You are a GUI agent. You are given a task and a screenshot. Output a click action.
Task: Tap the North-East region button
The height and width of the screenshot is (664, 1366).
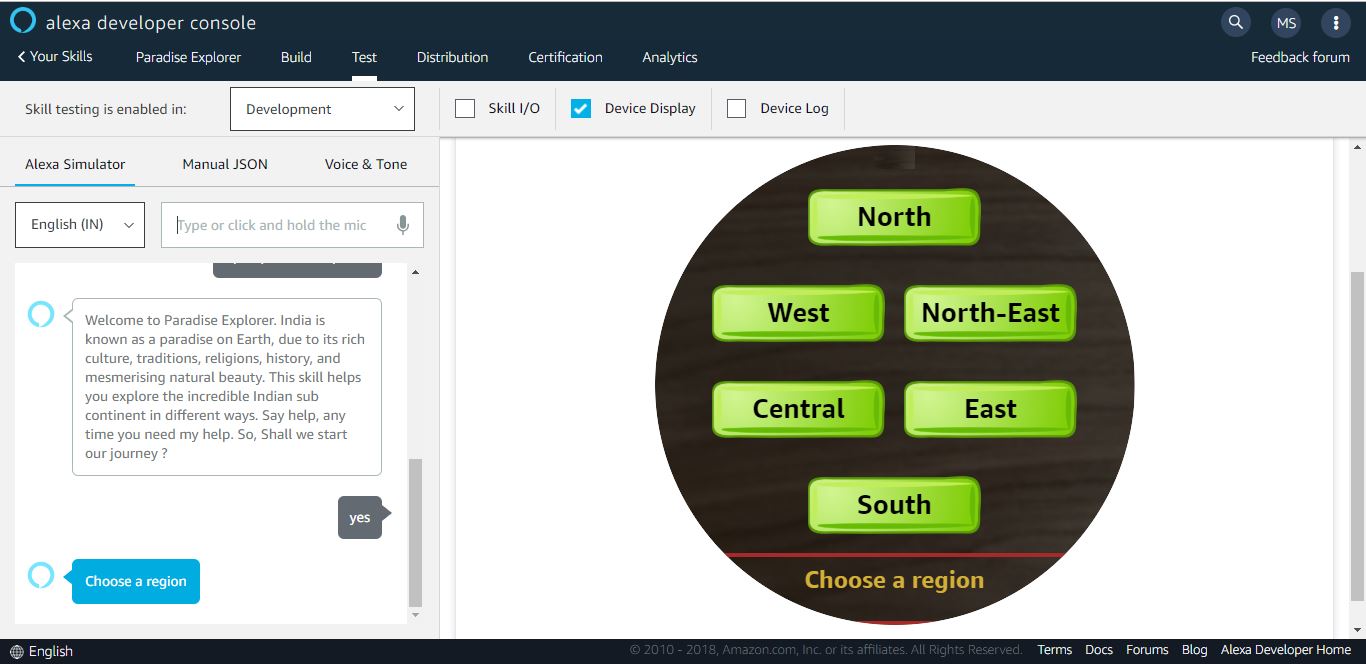coord(990,313)
